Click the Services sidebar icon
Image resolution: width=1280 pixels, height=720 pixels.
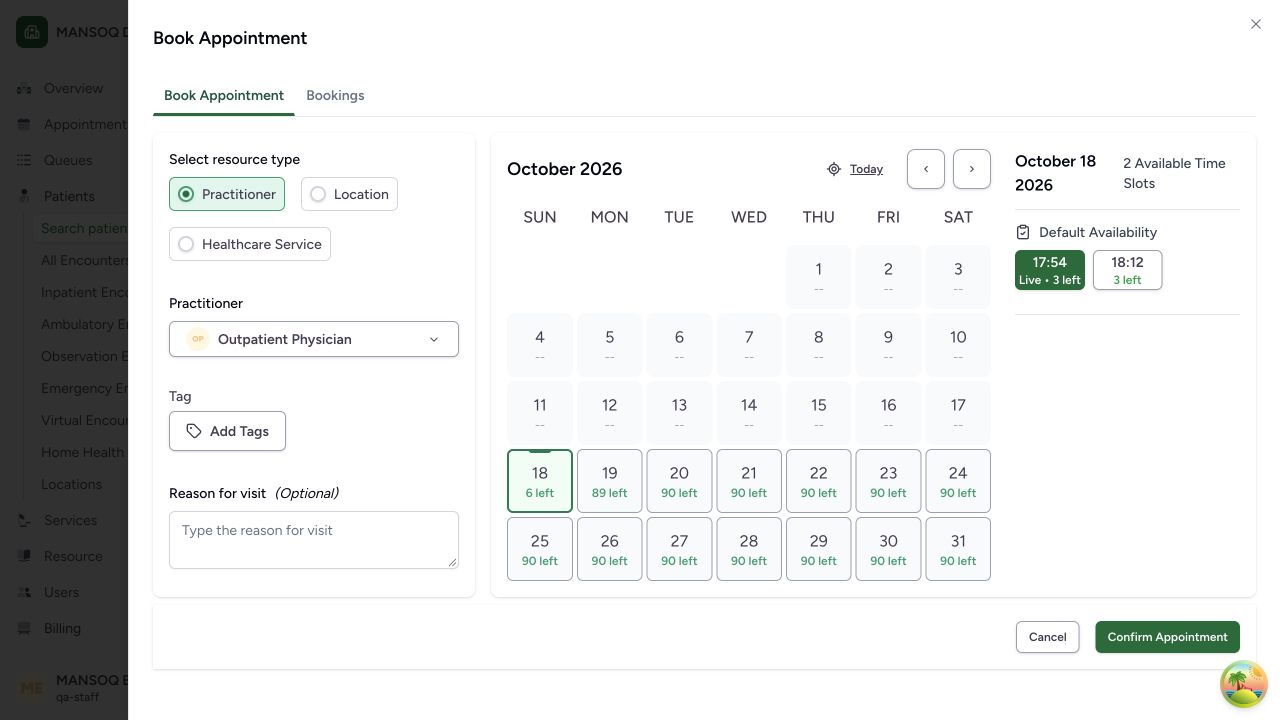click(x=24, y=520)
